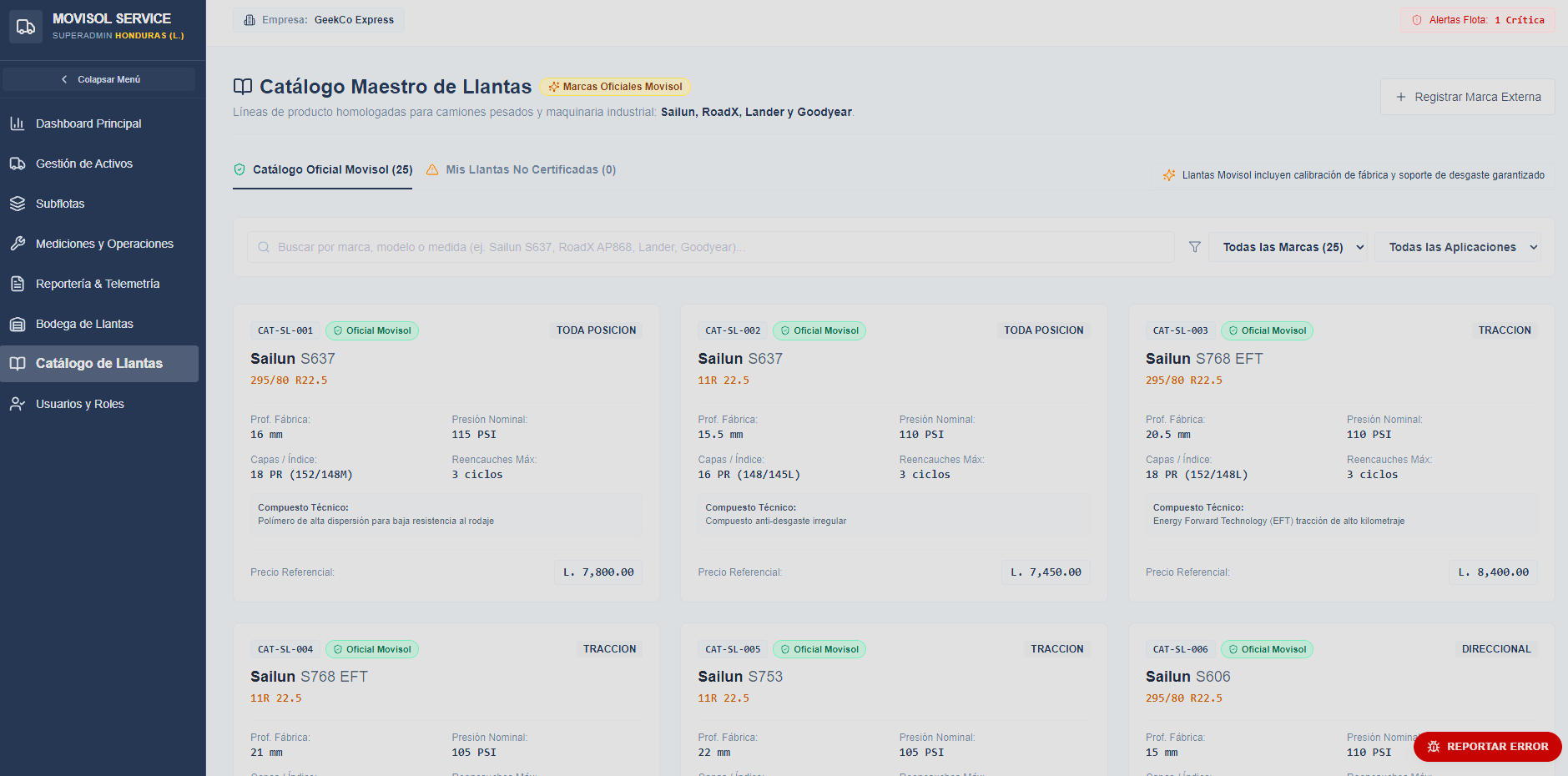
Task: Click the bug icon on Reportar Error
Action: (x=1434, y=747)
